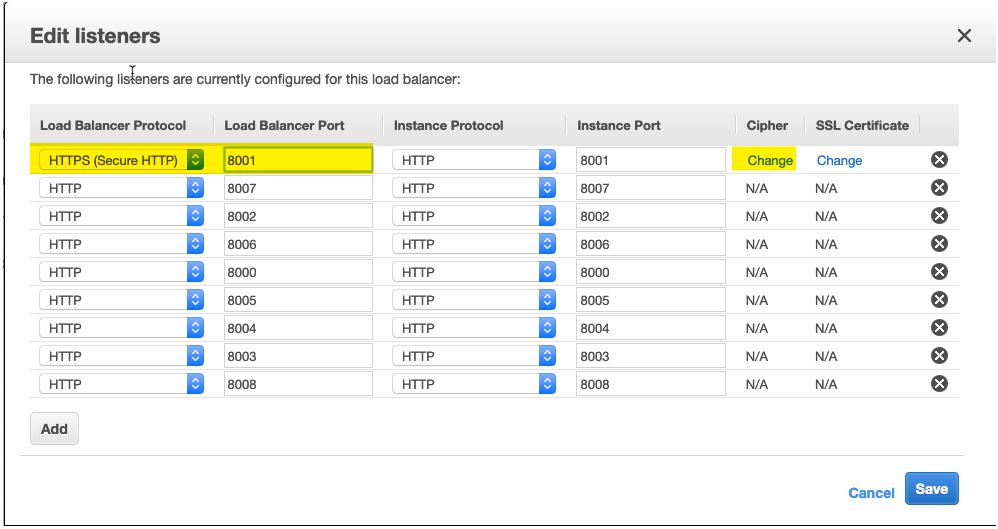The width and height of the screenshot is (998, 529).
Task: Click the Load Balancer Protocol column header
Action: pyautogui.click(x=113, y=125)
